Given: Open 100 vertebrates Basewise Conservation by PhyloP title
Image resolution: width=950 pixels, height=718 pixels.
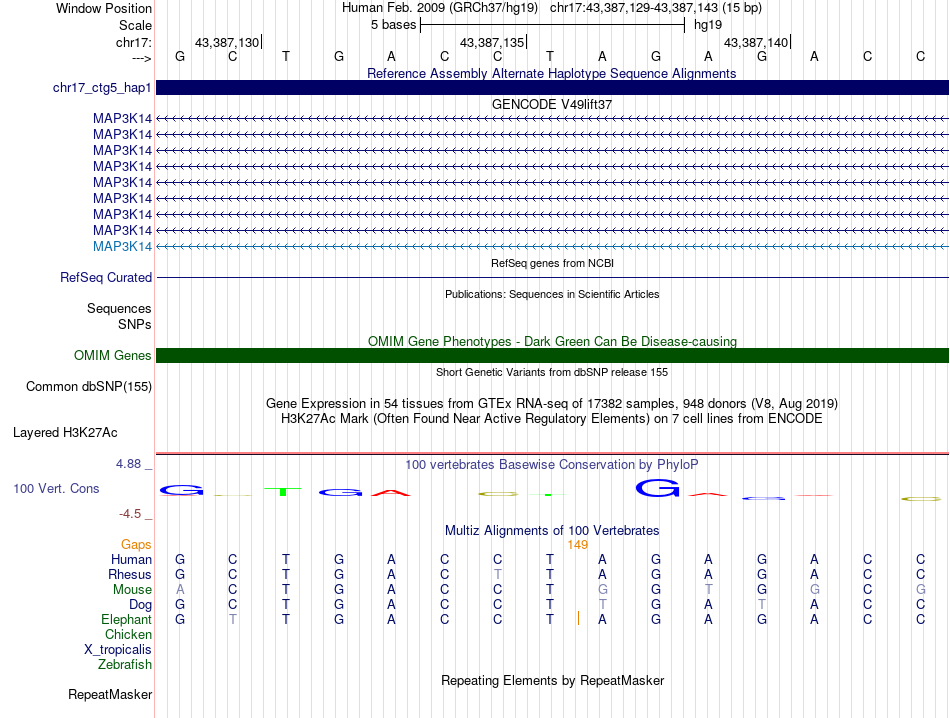Looking at the screenshot, I should [552, 465].
